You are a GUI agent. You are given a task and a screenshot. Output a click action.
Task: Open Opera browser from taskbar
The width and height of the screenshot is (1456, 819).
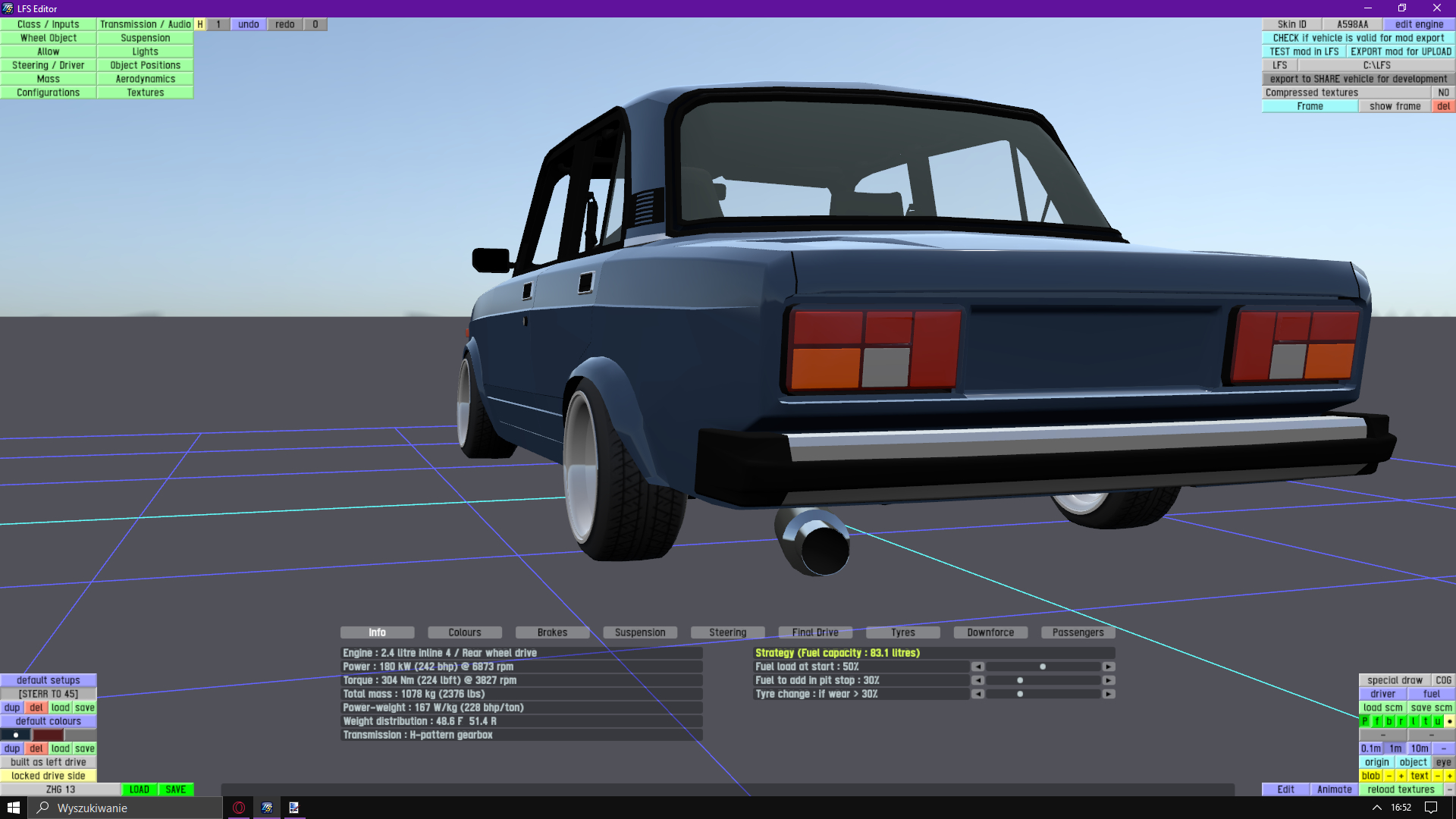(239, 808)
